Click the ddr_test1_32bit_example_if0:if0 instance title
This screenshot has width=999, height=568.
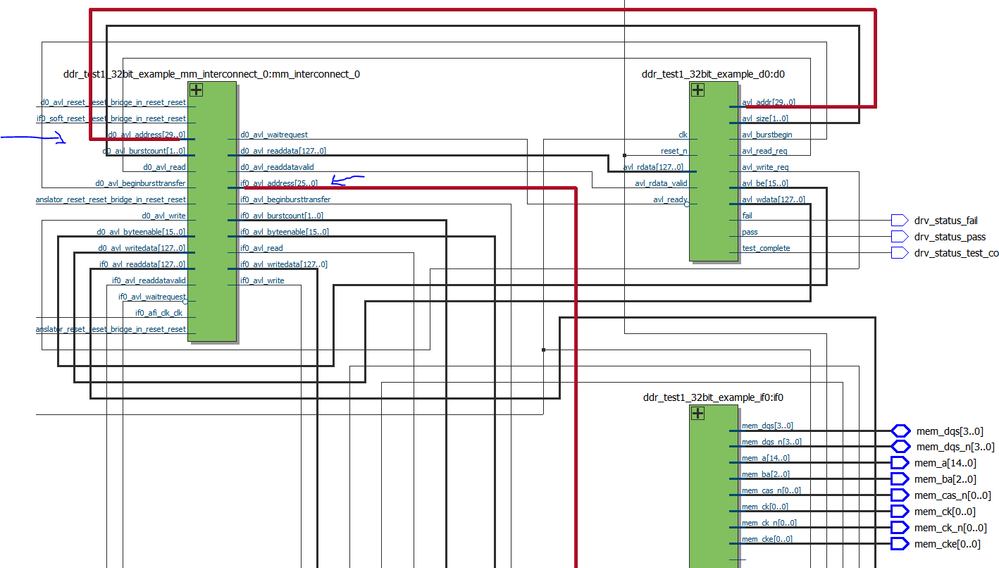click(713, 397)
